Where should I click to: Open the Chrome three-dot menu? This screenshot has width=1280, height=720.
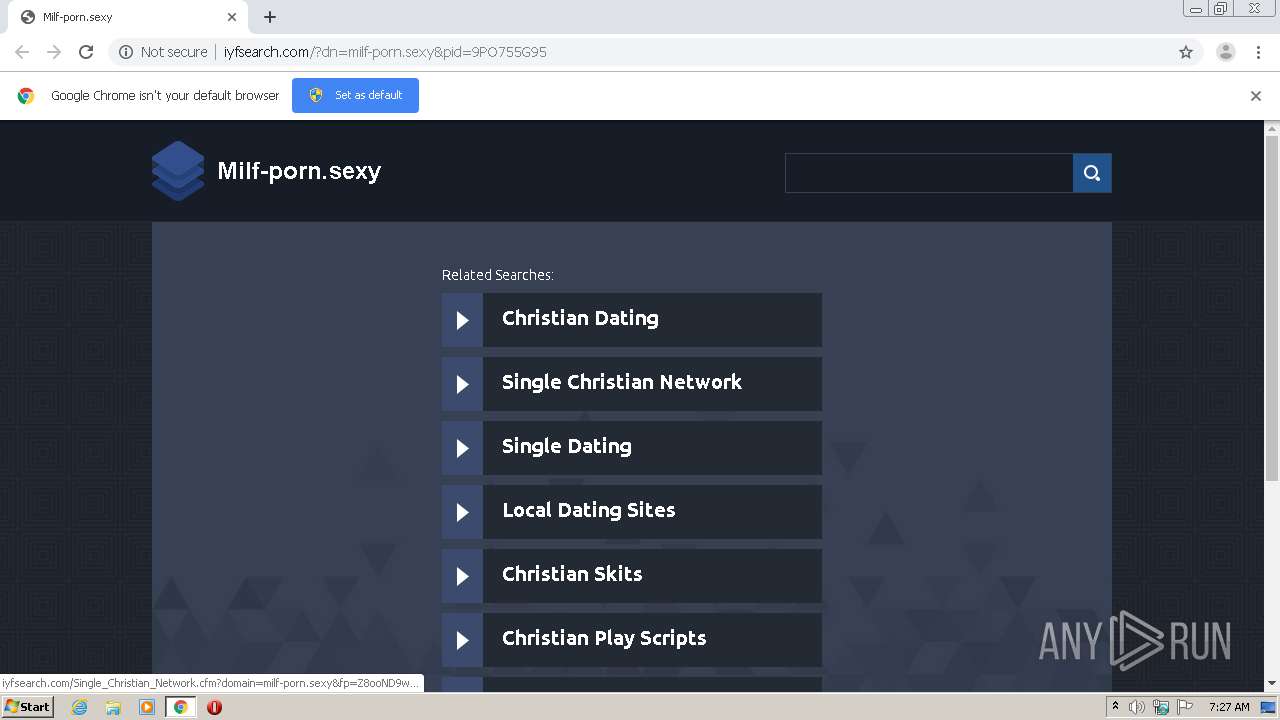click(1258, 52)
